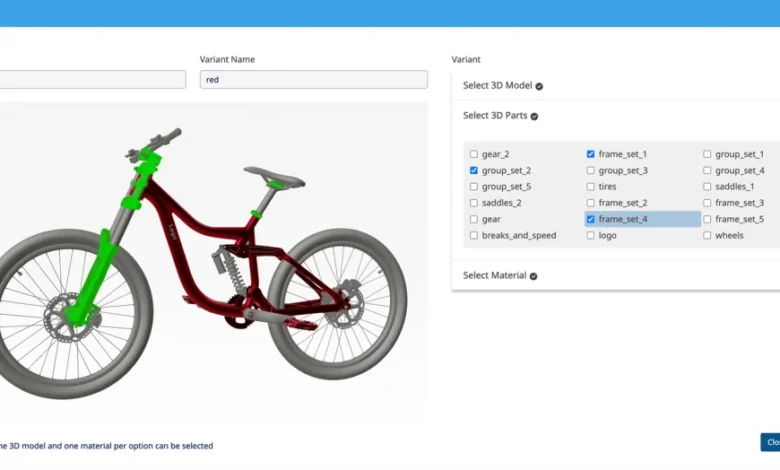Click the checkmark icon beside Select 3D Model
Viewport: 780px width, 470px height.
click(x=539, y=86)
